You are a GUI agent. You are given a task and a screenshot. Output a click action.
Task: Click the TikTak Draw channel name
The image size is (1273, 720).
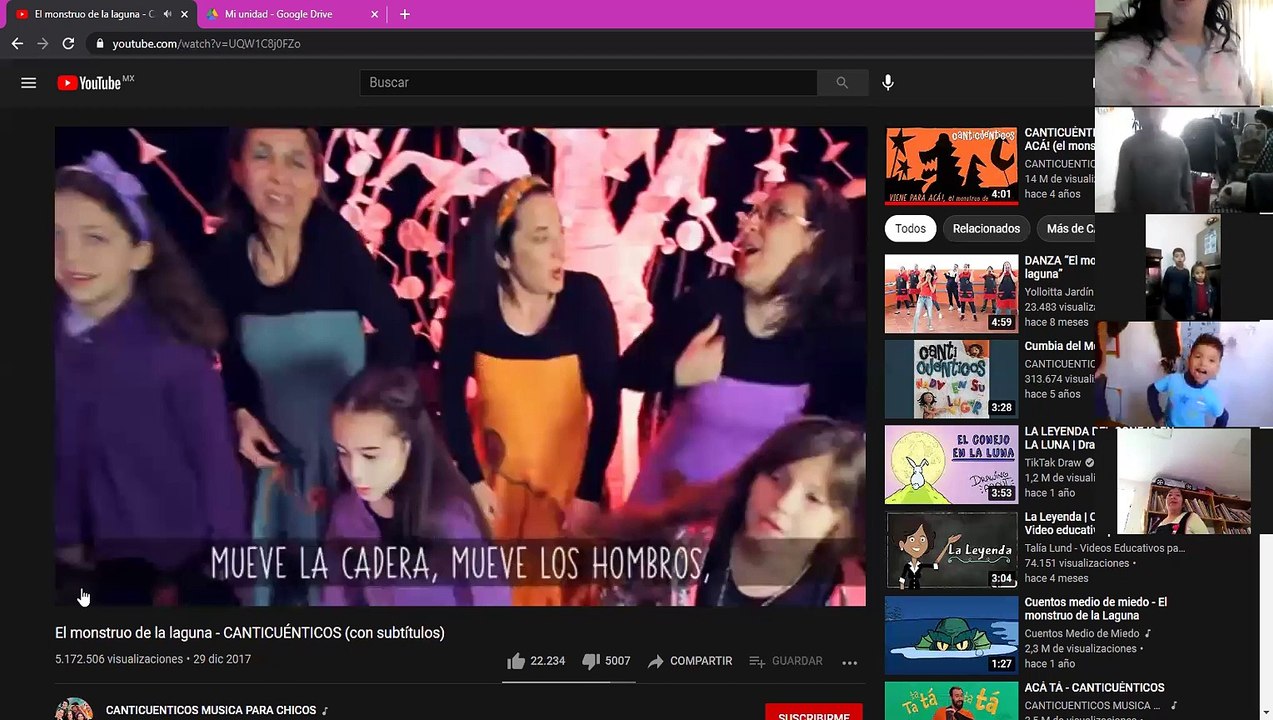(x=1052, y=463)
